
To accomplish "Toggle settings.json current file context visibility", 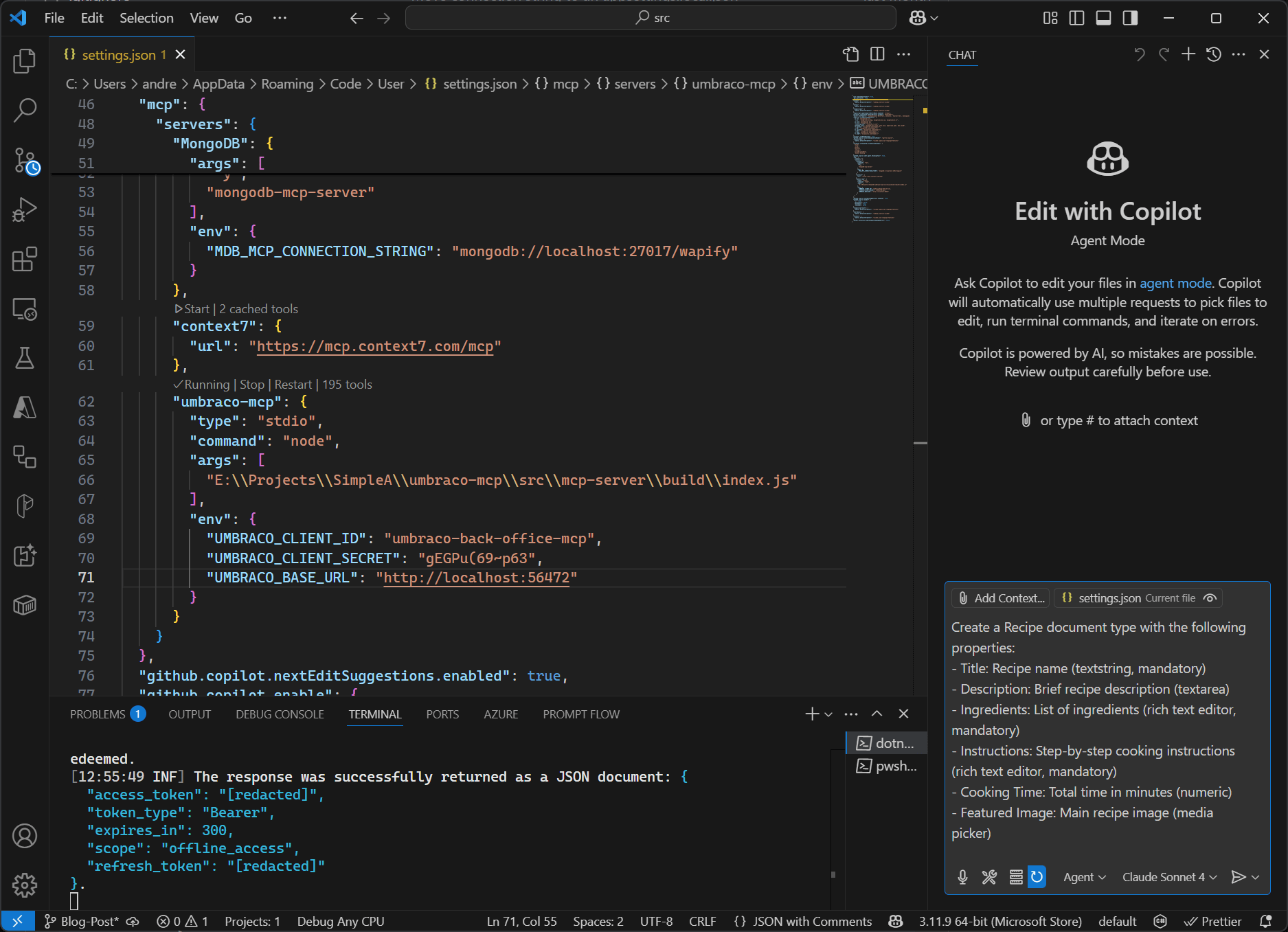I will coord(1210,598).
